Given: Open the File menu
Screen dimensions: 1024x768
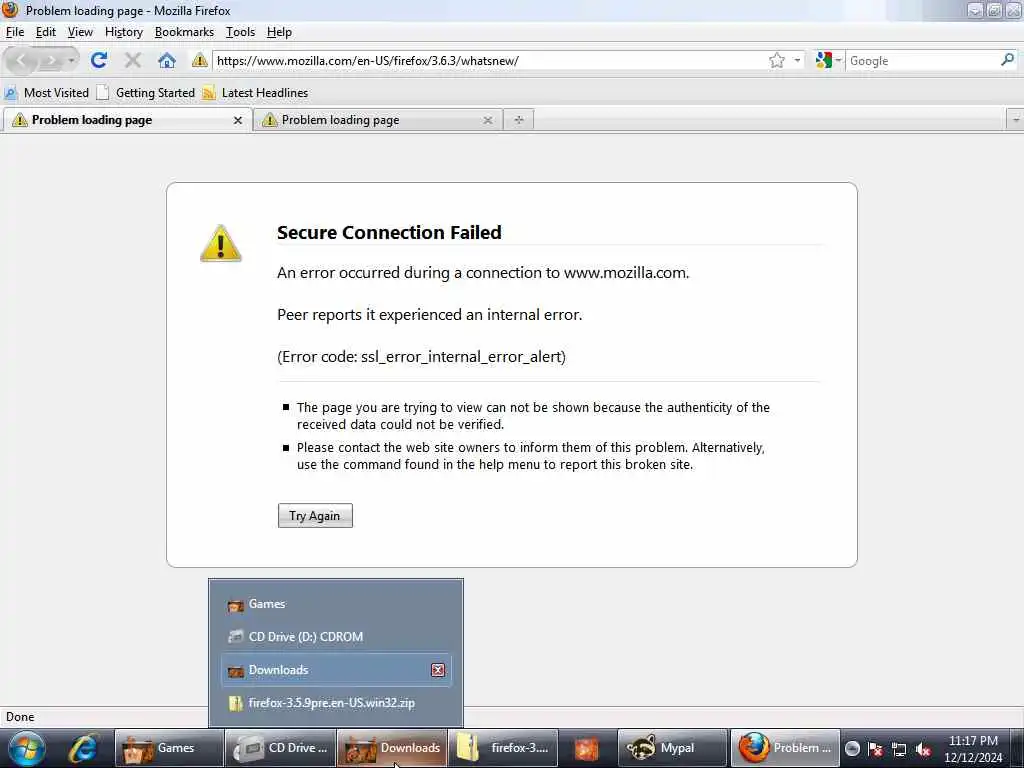Looking at the screenshot, I should point(14,32).
